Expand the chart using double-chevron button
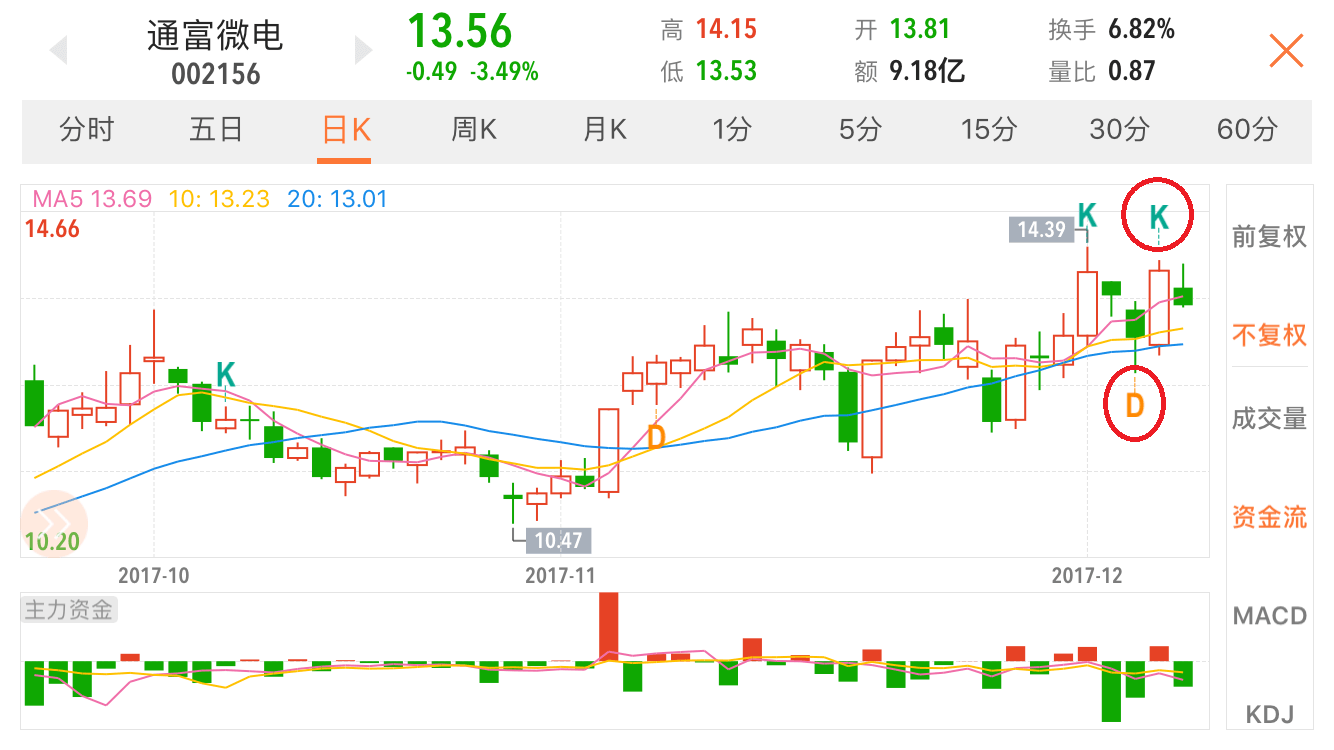This screenshot has width=1334, height=750. (x=54, y=523)
